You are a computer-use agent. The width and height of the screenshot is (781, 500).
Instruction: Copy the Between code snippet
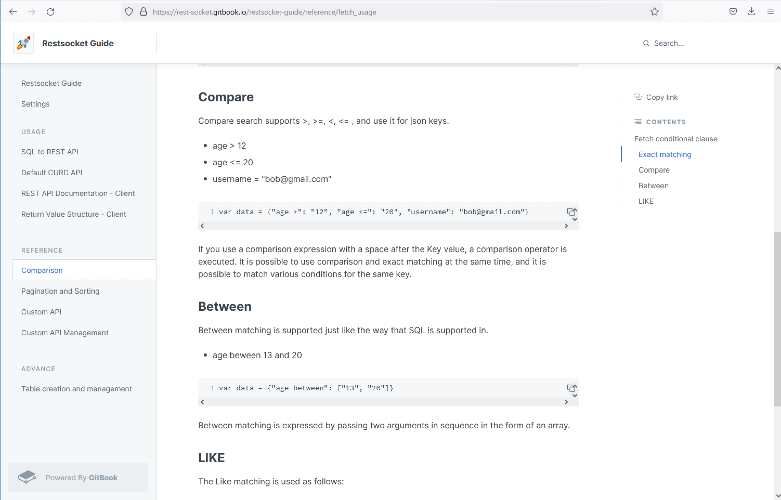pos(572,386)
